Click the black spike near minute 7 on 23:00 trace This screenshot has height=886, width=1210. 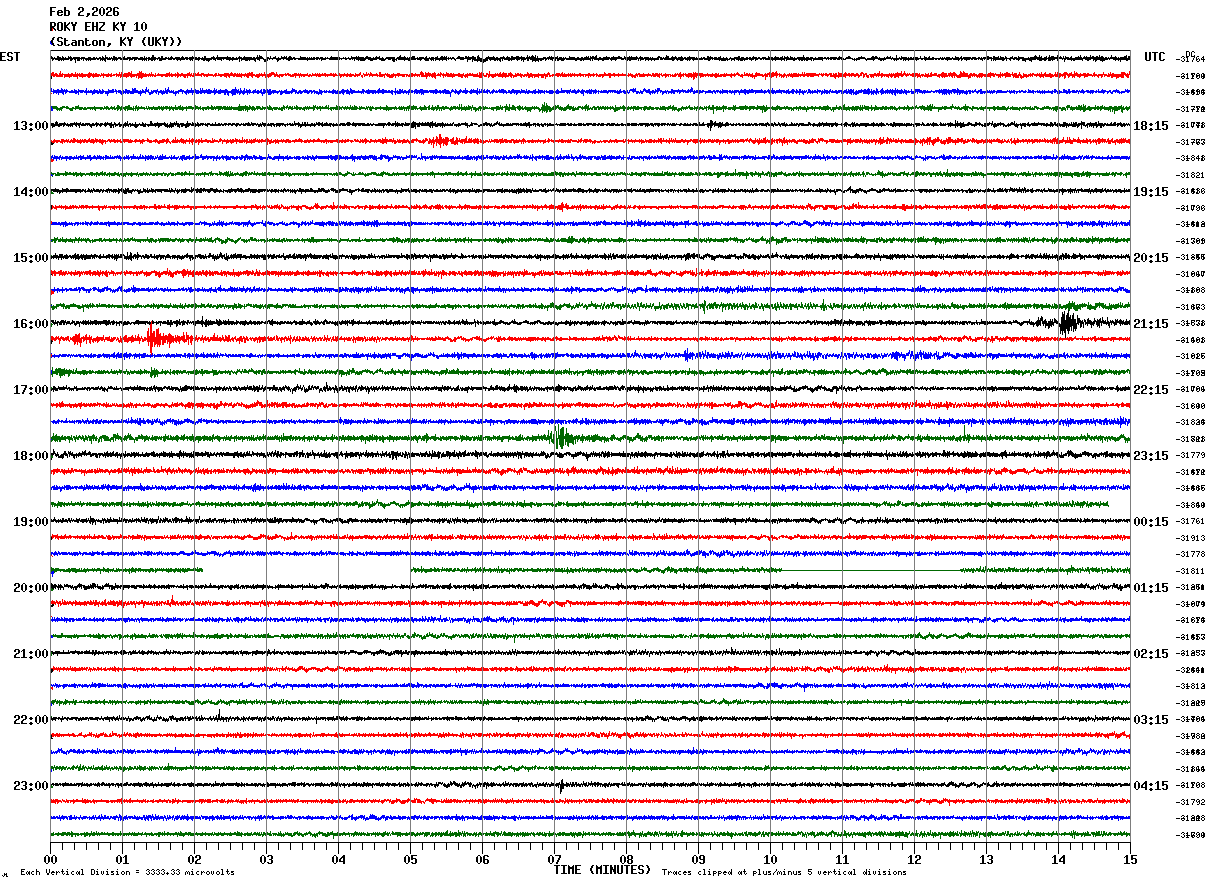click(x=561, y=785)
